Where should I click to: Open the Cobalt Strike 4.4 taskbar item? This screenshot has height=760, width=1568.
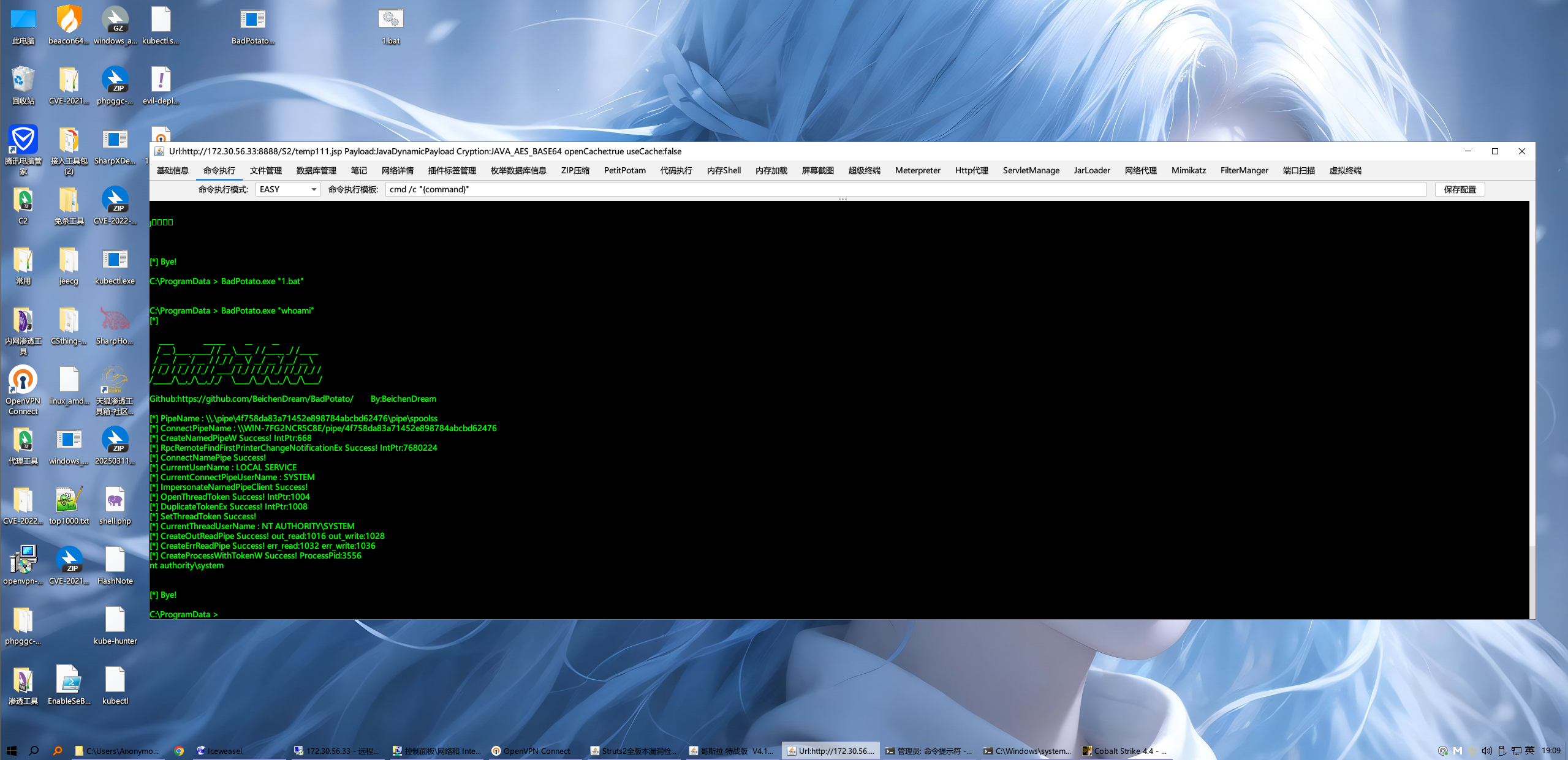coord(1124,751)
